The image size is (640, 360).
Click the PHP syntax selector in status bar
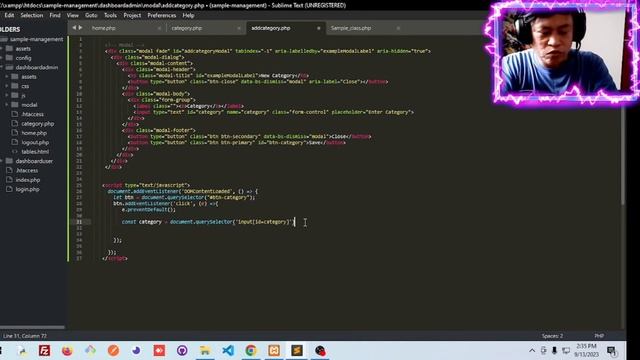[x=599, y=336]
